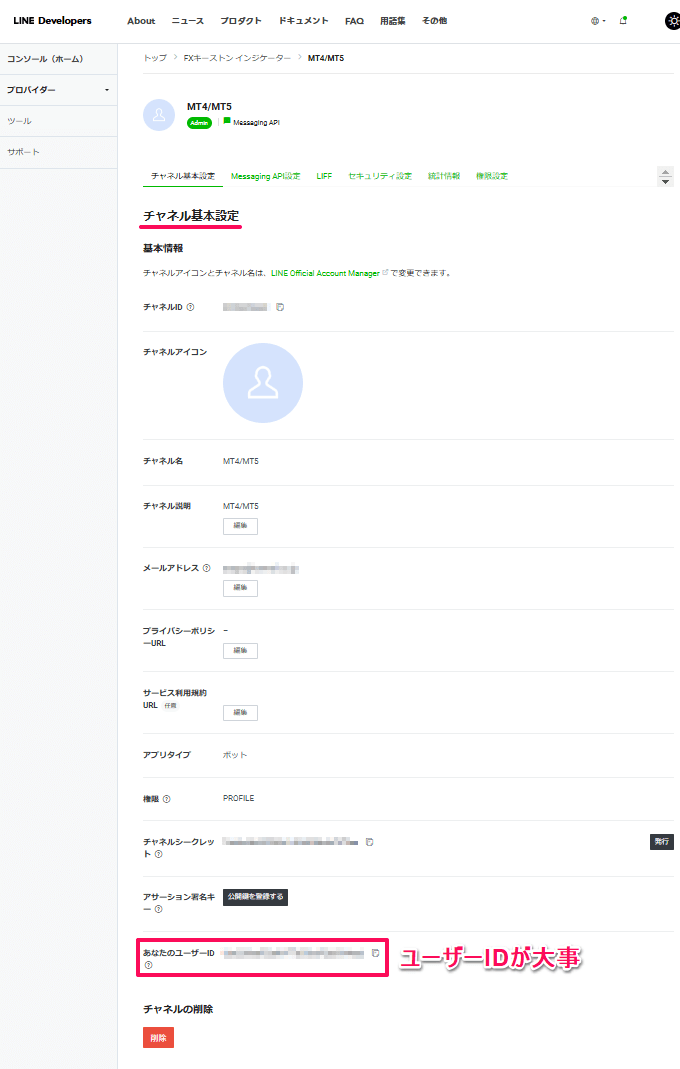Click the MT4/MT5 header avatar icon

[159, 115]
